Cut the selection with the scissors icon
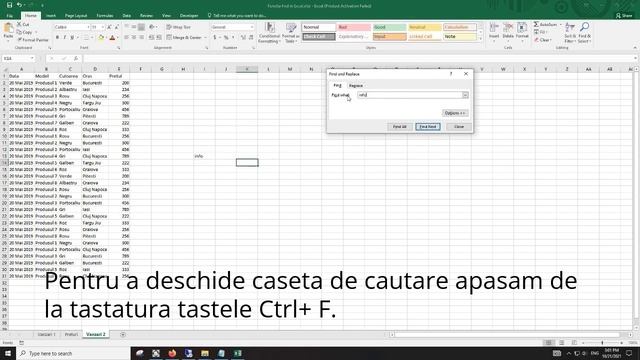Viewport: 640px width, 360px height. pos(19,25)
